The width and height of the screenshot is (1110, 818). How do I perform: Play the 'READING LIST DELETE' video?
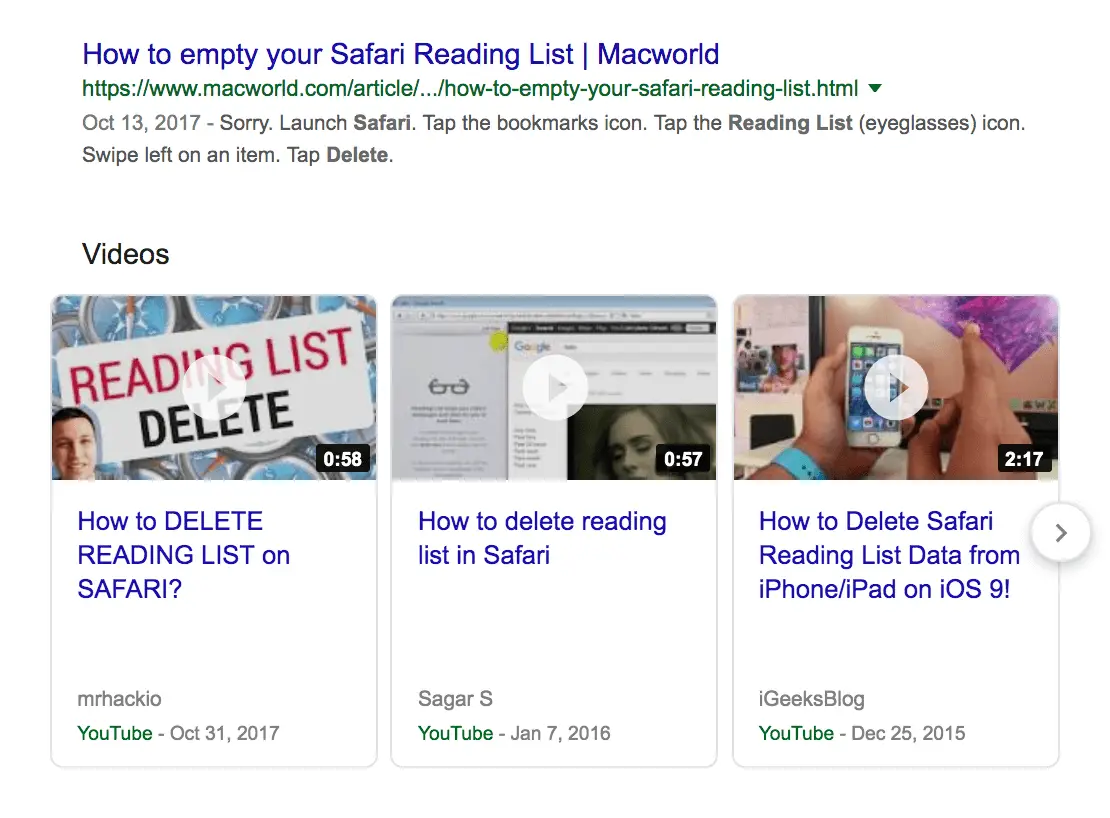(214, 387)
